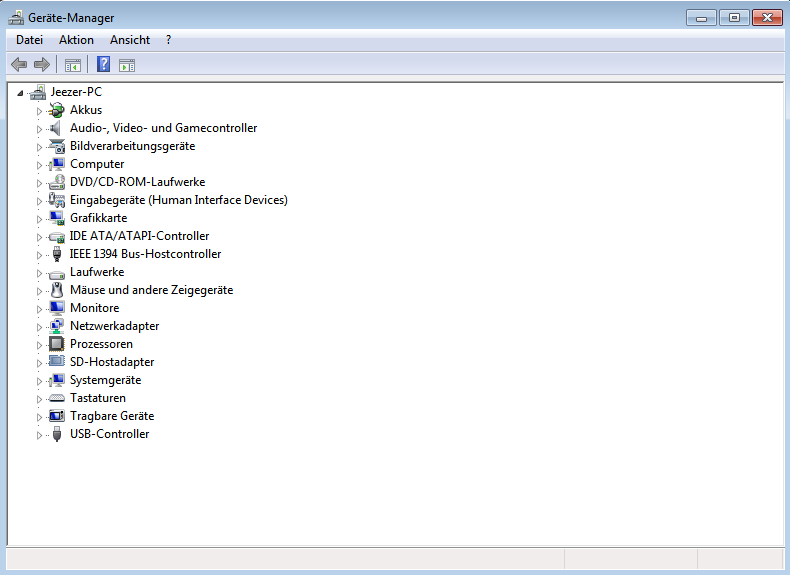
Task: Expand Audio-, Video- und Gamecontroller
Action: [x=39, y=129]
